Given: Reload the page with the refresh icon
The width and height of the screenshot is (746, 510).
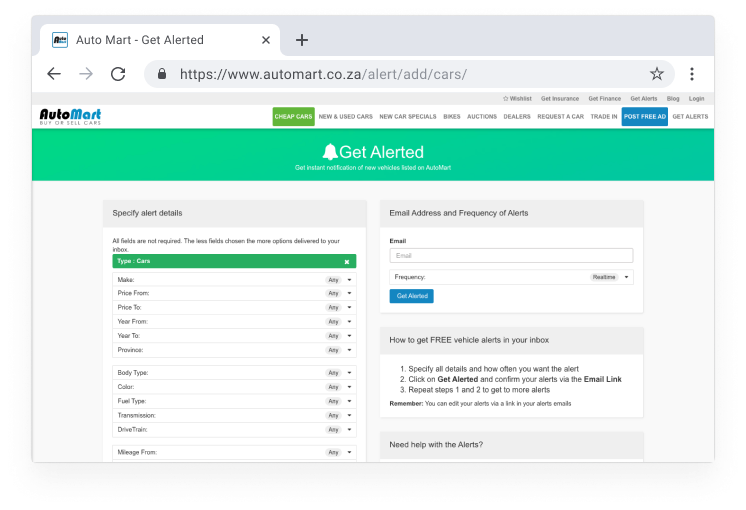Looking at the screenshot, I should [118, 74].
